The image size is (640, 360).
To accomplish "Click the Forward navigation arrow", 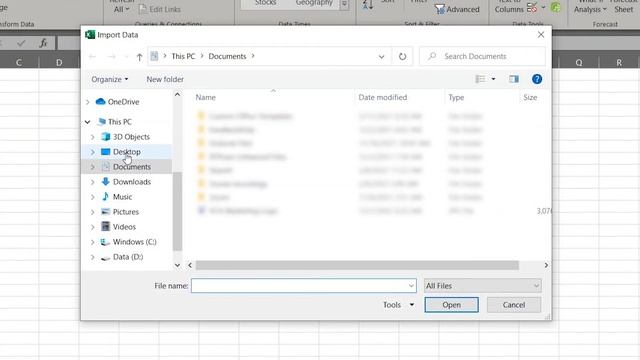I will [x=111, y=57].
